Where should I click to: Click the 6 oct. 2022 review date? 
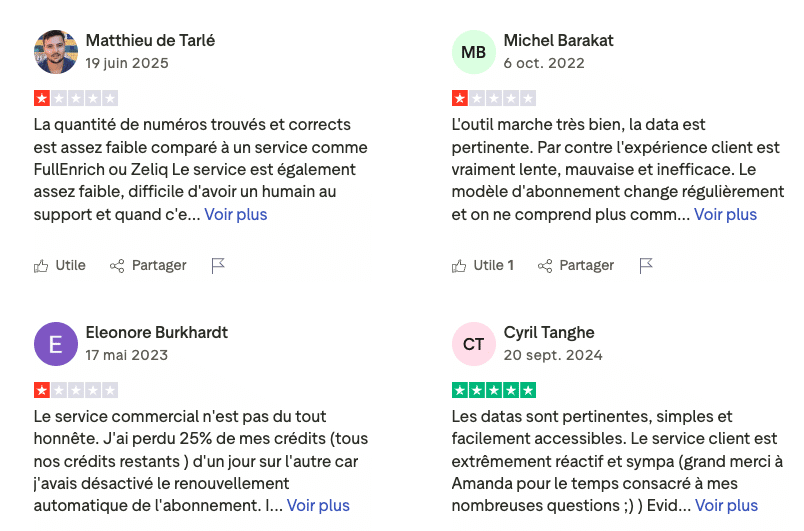click(544, 63)
